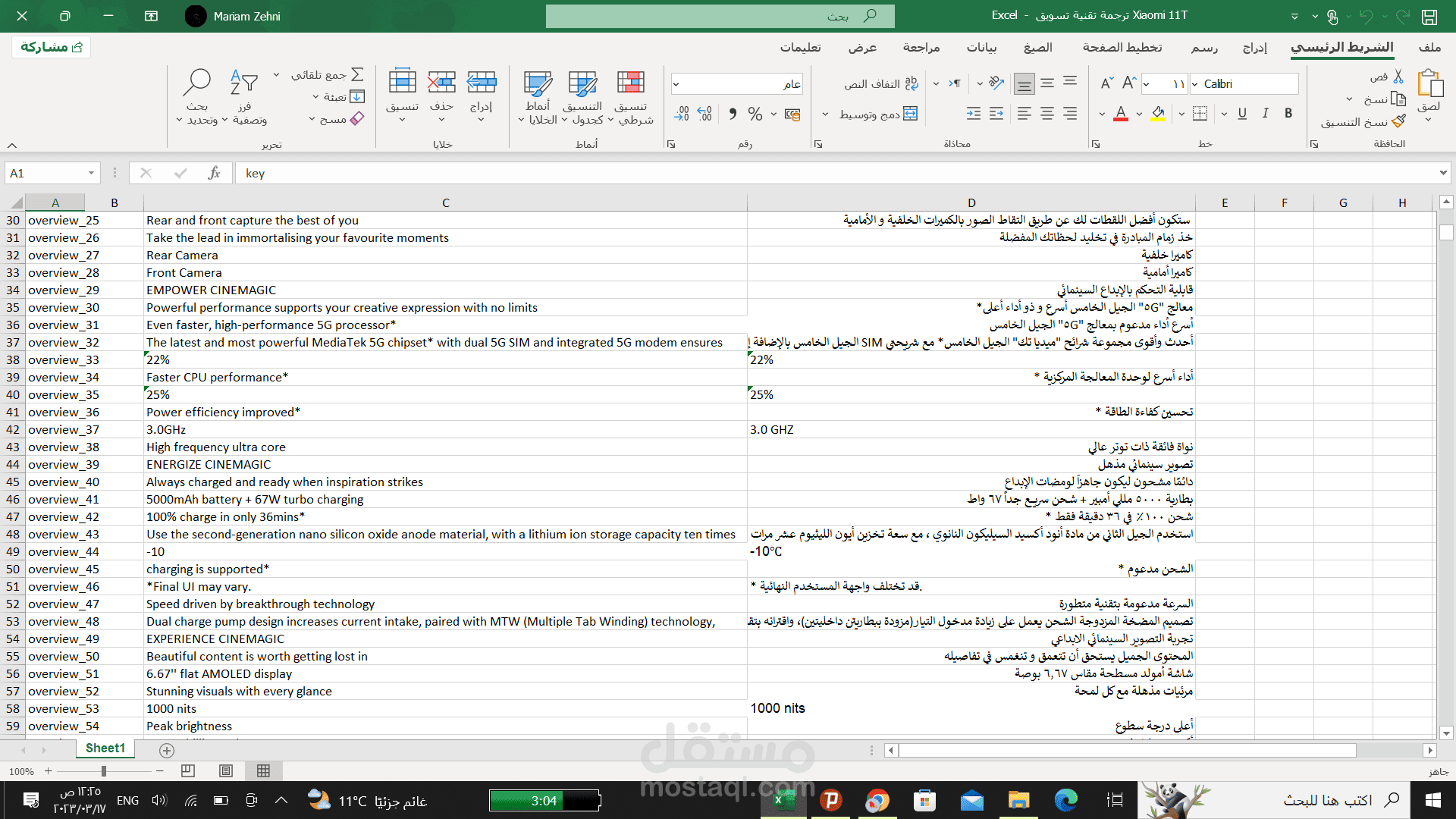Toggle Bold formatting
1456x819 pixels.
click(x=1288, y=114)
